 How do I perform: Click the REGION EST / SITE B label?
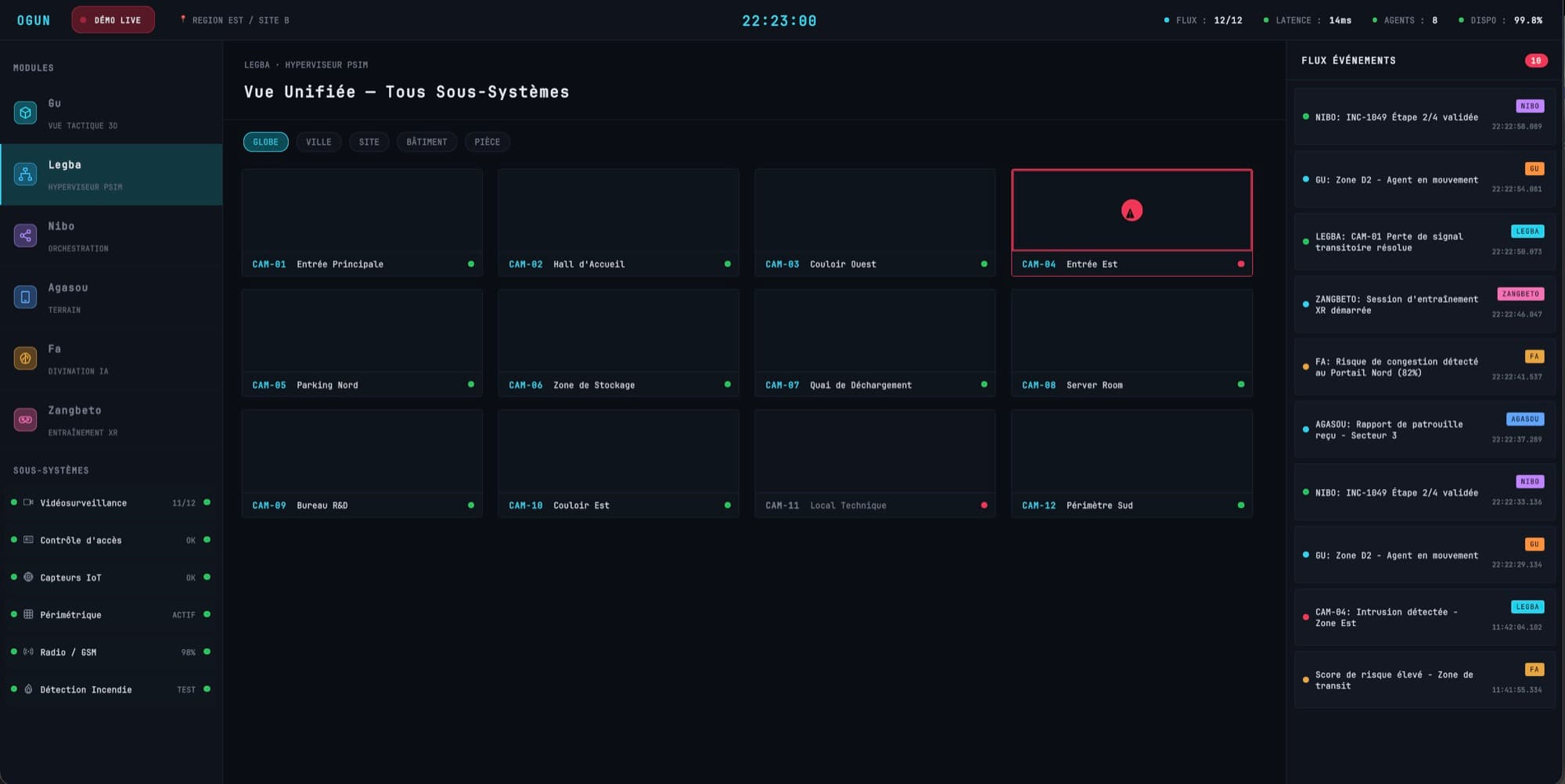[x=241, y=20]
